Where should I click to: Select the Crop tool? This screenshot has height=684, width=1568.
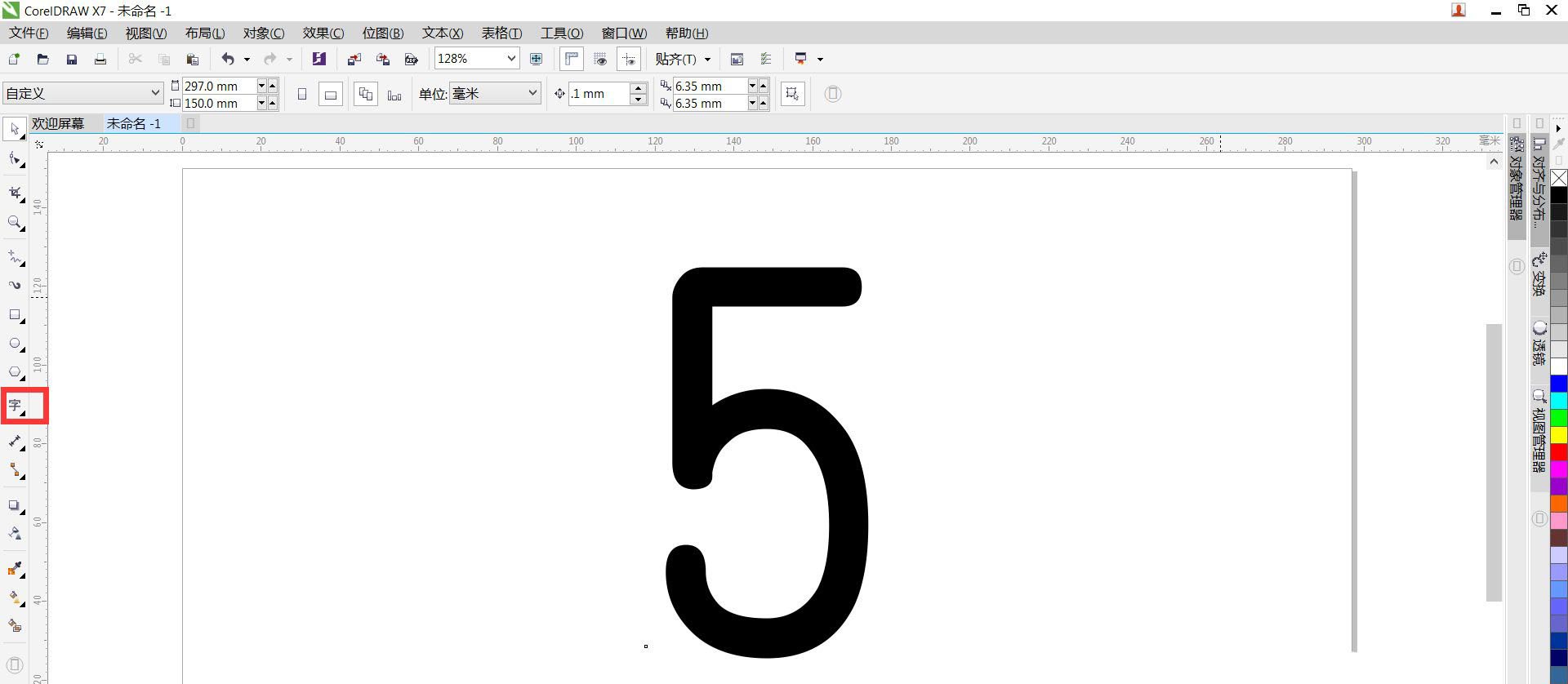point(15,193)
